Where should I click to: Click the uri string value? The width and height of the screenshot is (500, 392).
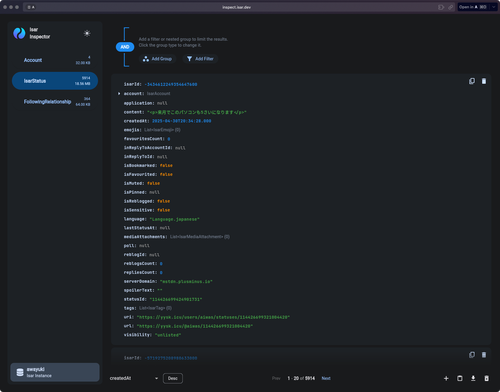(x=213, y=317)
